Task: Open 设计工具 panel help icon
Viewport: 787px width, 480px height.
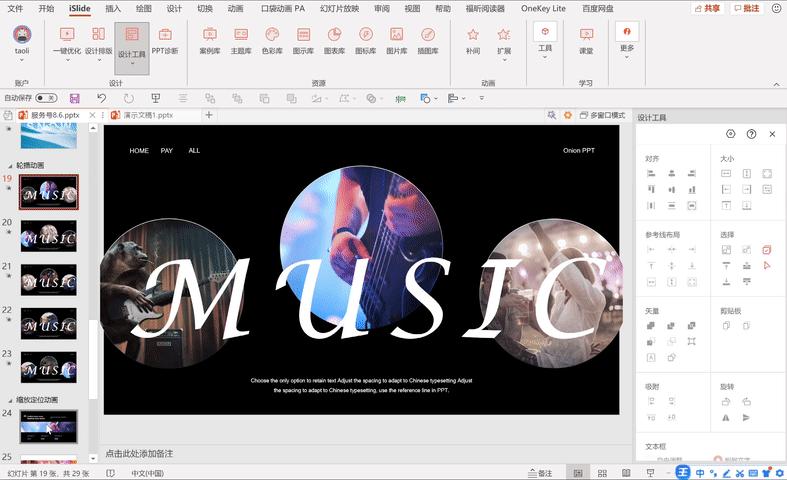Action: click(x=751, y=134)
